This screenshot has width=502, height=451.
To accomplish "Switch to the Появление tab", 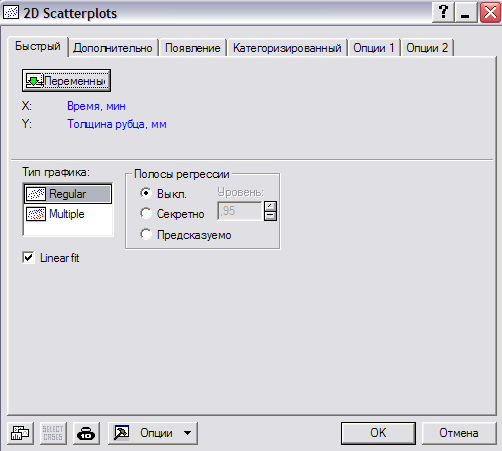I will [x=193, y=48].
